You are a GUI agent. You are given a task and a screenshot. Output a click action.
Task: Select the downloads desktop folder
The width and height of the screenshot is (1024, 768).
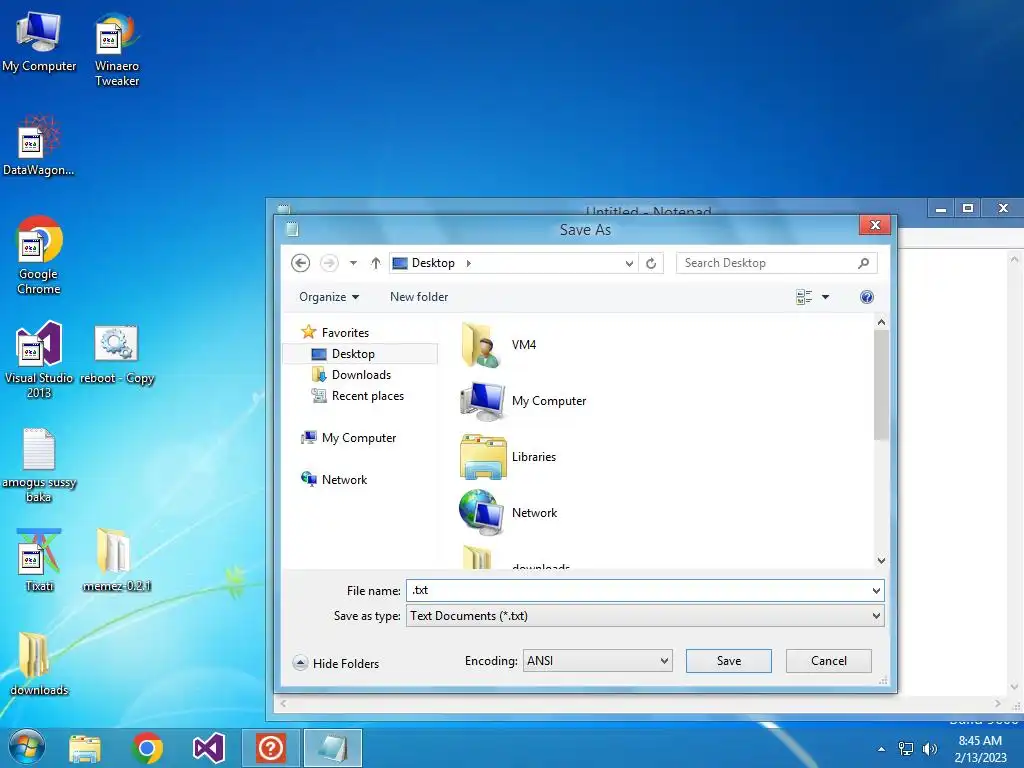39,664
